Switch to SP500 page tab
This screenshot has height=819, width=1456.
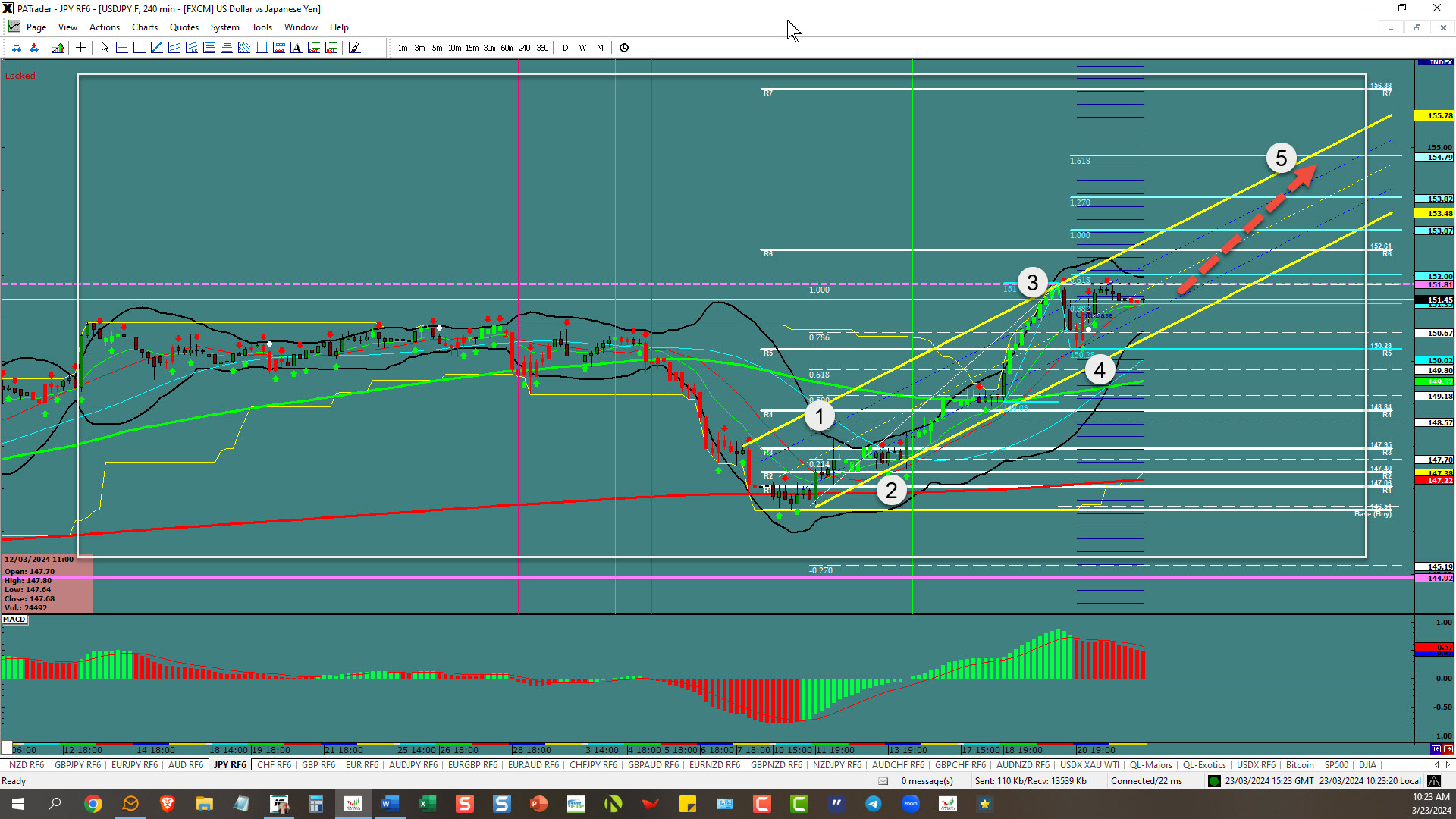coord(1336,765)
